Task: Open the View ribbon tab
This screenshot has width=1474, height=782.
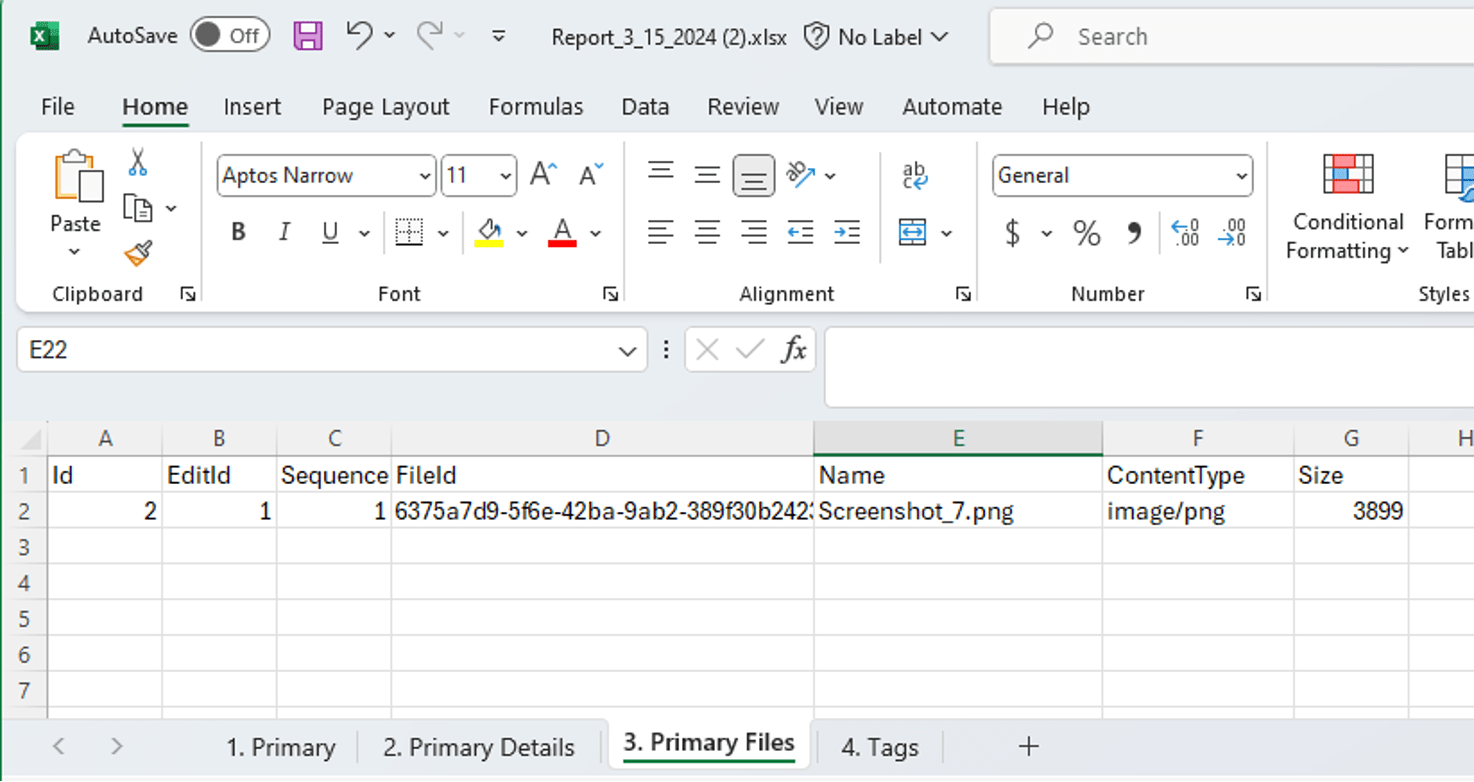Action: pos(838,107)
